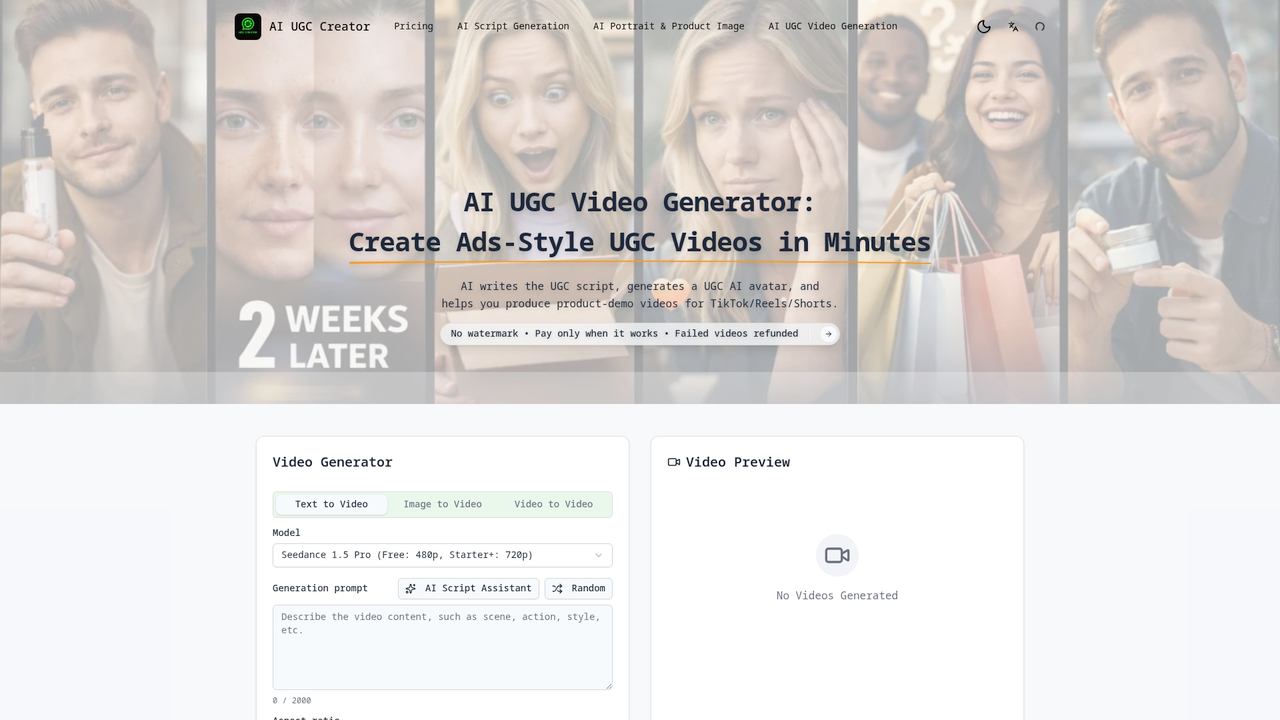Navigate to AI Portrait & Product Image
Image resolution: width=1280 pixels, height=720 pixels.
668,26
